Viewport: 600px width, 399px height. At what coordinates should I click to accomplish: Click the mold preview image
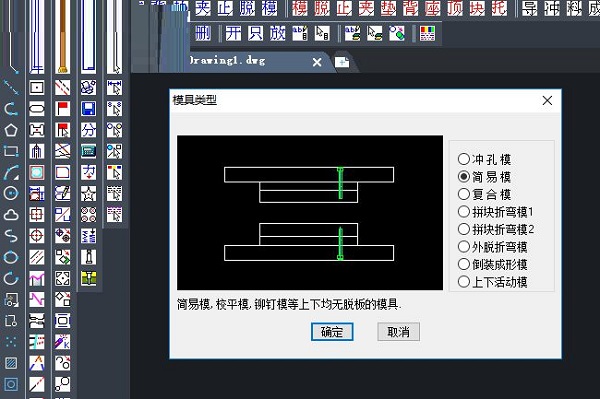[x=310, y=213]
